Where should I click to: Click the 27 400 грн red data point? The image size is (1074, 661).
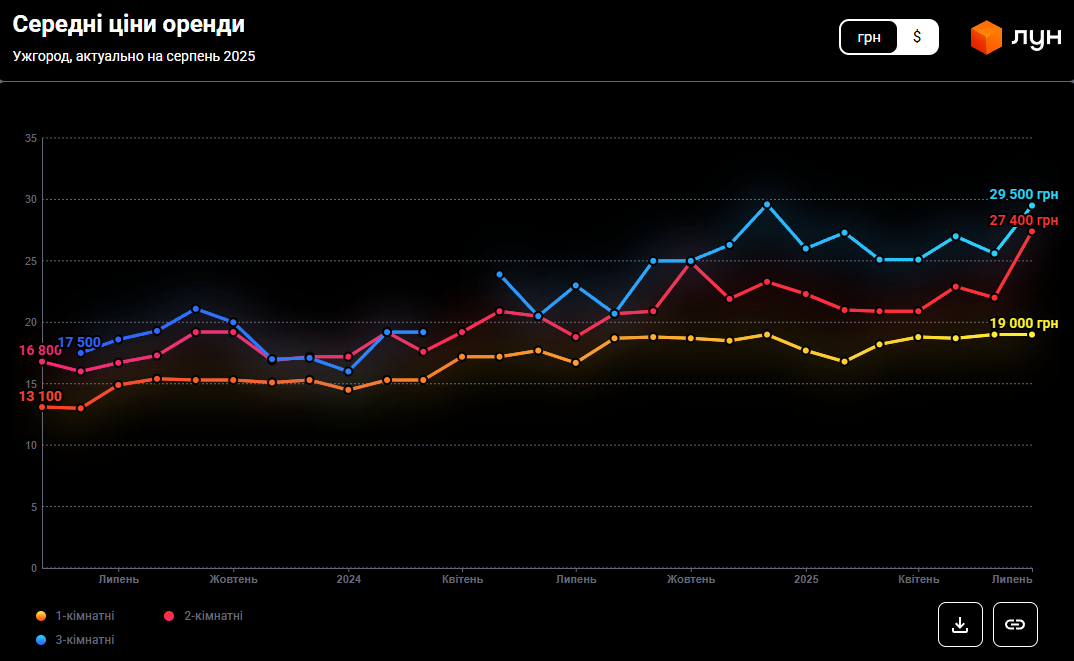tap(1032, 231)
